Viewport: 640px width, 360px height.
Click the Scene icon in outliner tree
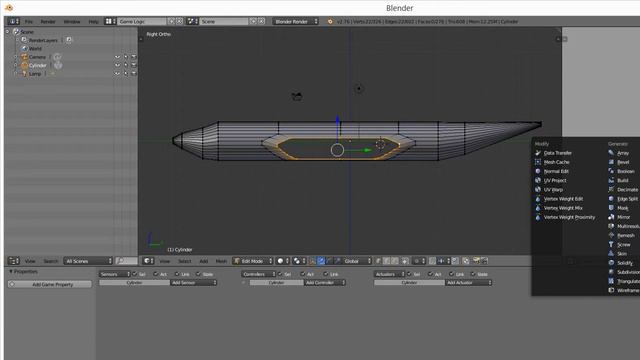[16, 31]
